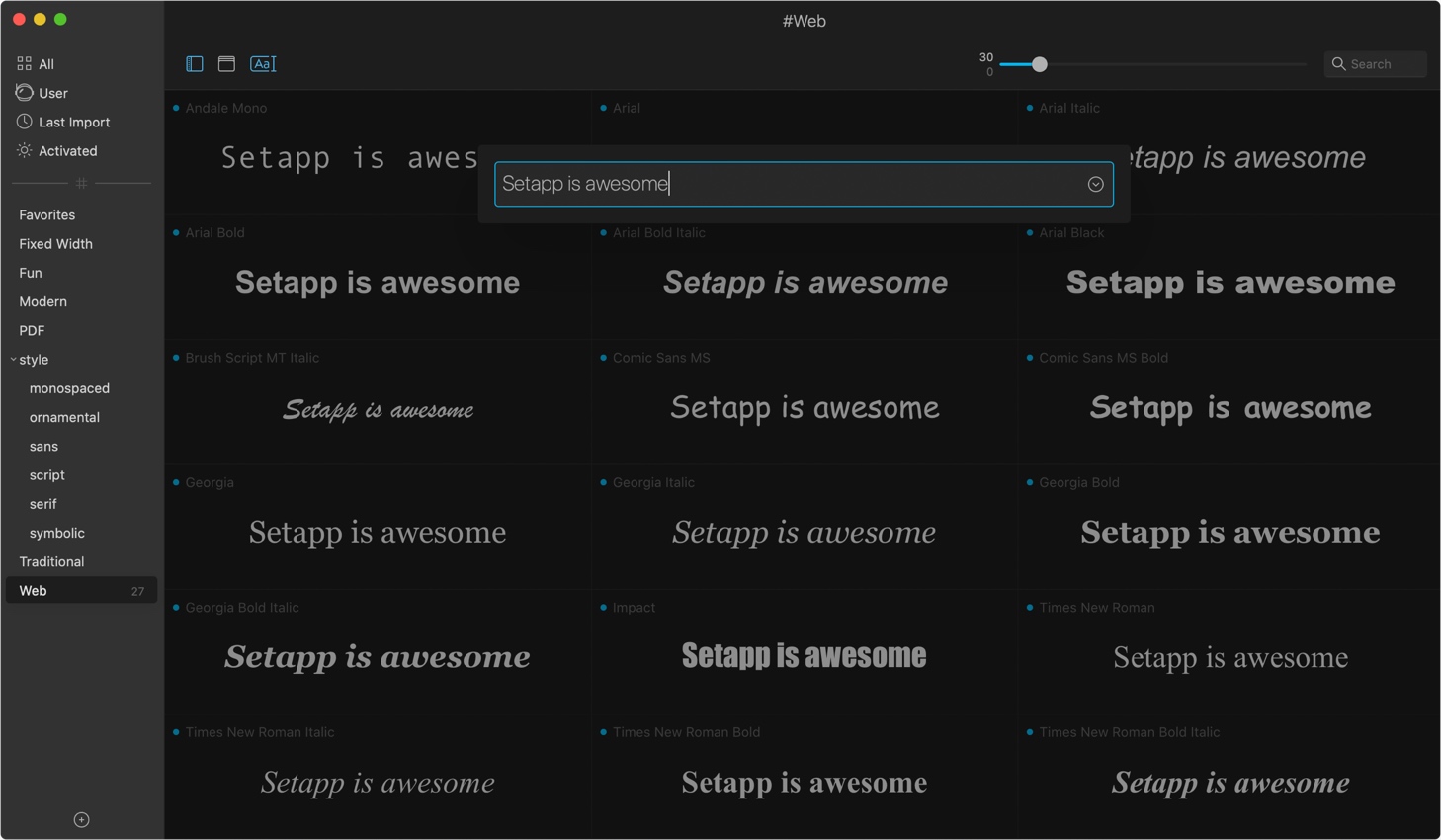Screen dimensions: 1441x840
Task: Collapse the style collection group
Action: (x=13, y=360)
